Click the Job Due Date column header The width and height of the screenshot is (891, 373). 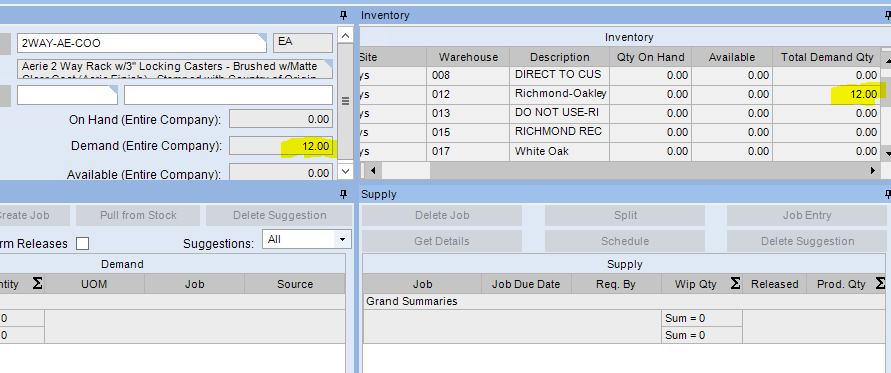[x=527, y=284]
